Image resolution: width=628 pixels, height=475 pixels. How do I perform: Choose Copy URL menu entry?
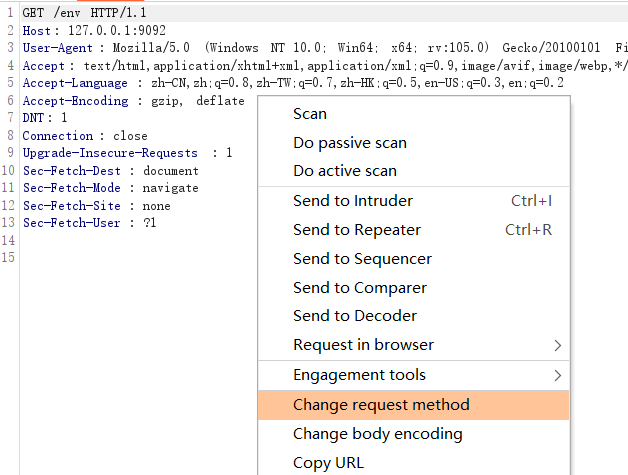tap(413, 463)
